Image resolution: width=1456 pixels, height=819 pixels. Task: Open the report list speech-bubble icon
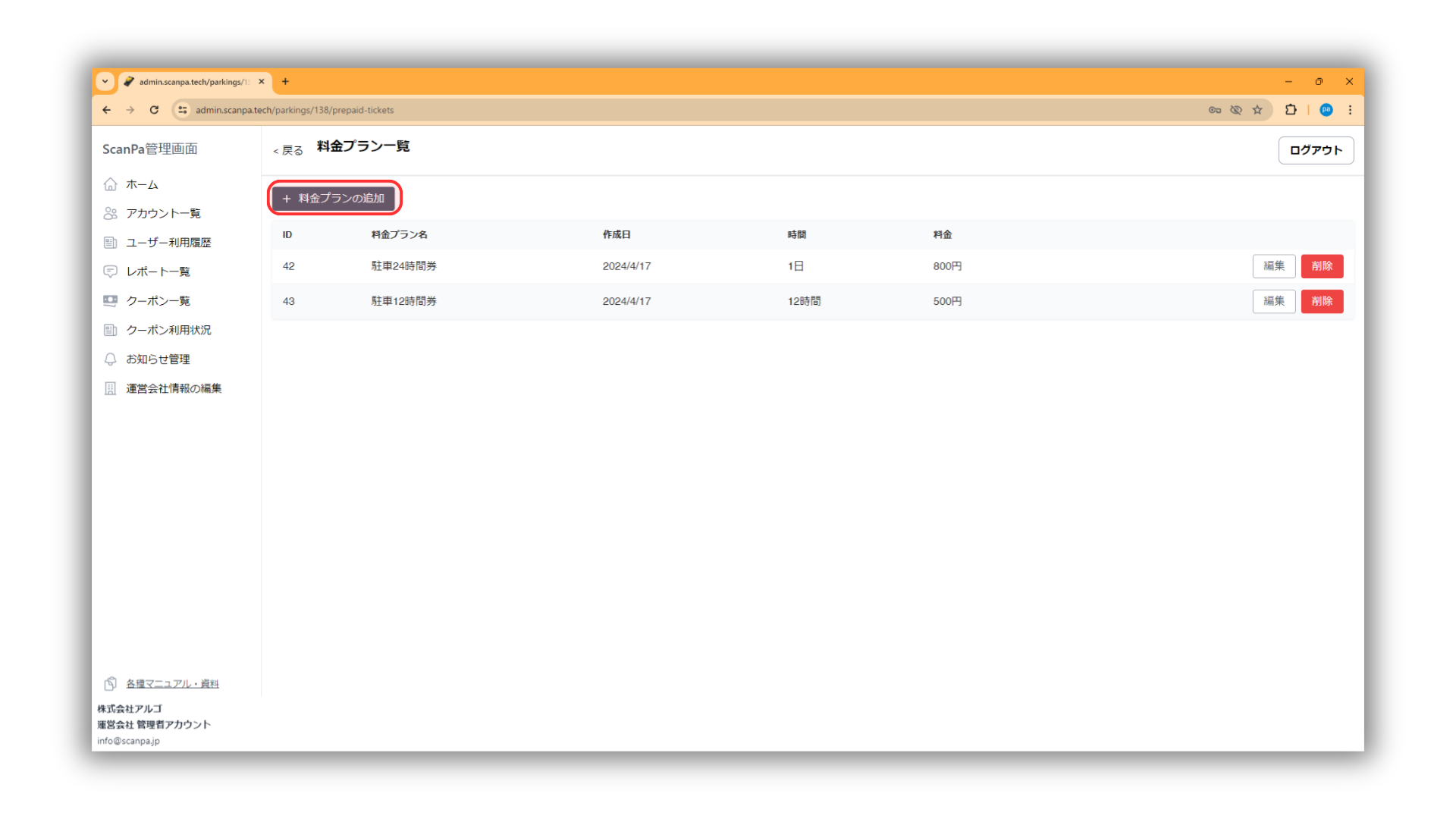coord(111,271)
